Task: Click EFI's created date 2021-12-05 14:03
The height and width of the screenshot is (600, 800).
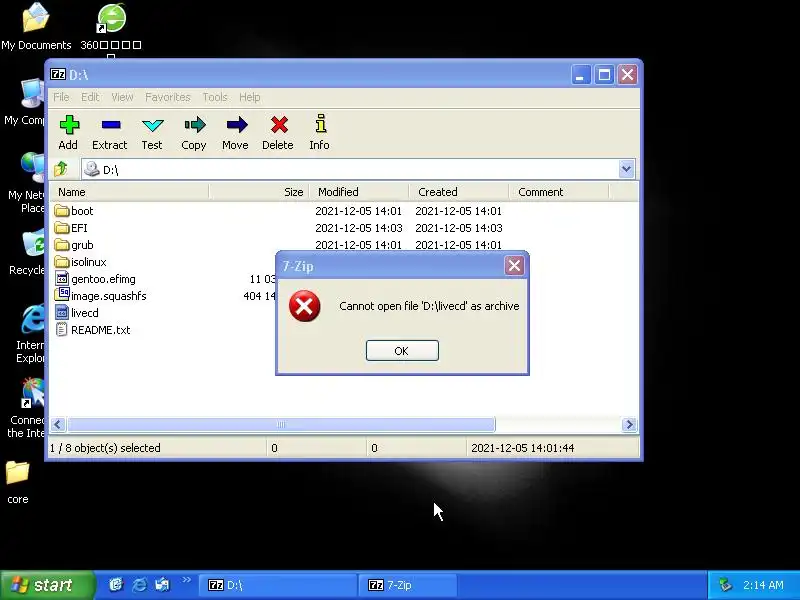Action: [x=459, y=228]
